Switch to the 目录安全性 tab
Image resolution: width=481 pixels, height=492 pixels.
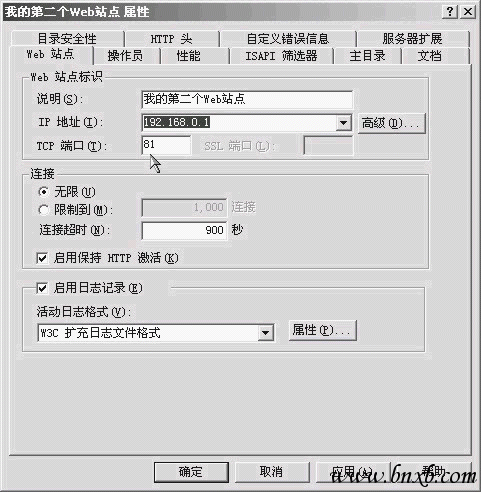(x=67, y=39)
